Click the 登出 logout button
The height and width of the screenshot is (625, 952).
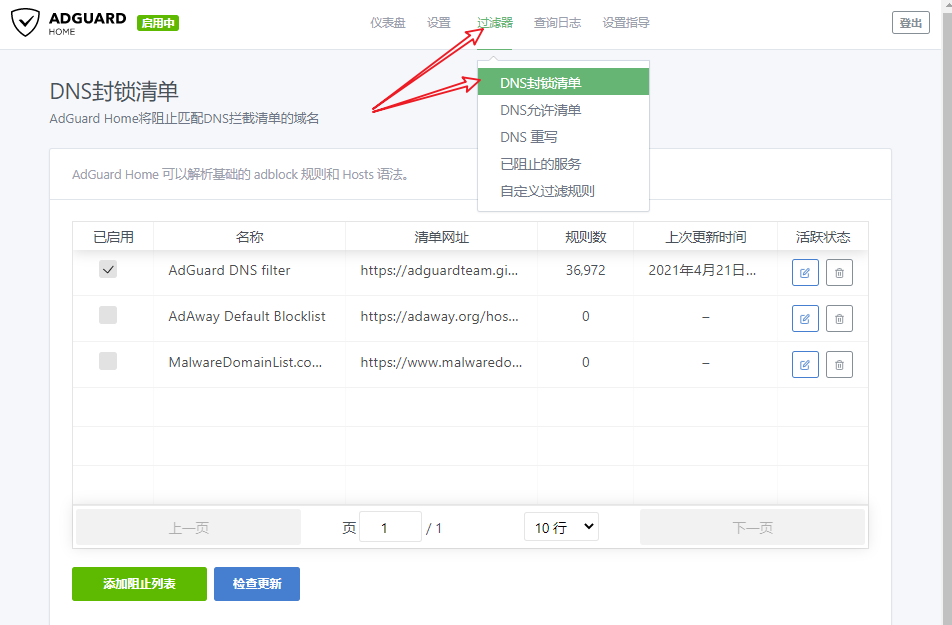tap(911, 23)
